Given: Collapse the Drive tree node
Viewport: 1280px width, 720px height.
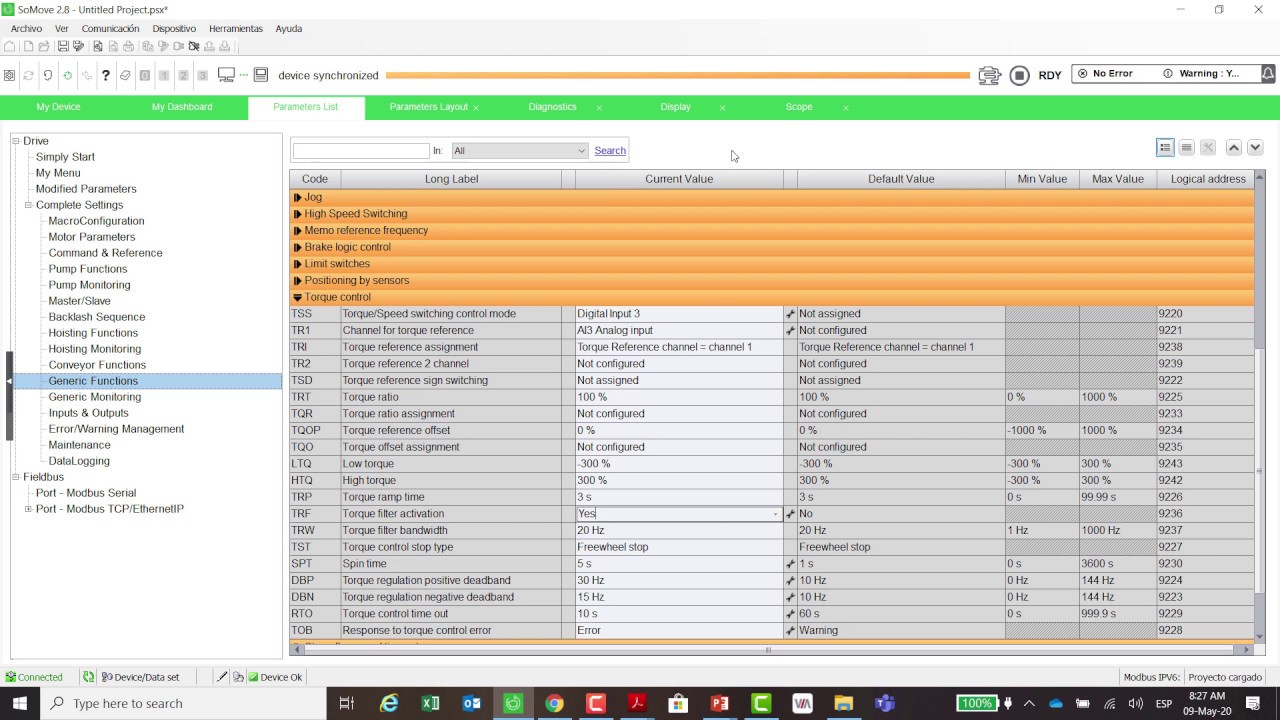Looking at the screenshot, I should pyautogui.click(x=16, y=141).
